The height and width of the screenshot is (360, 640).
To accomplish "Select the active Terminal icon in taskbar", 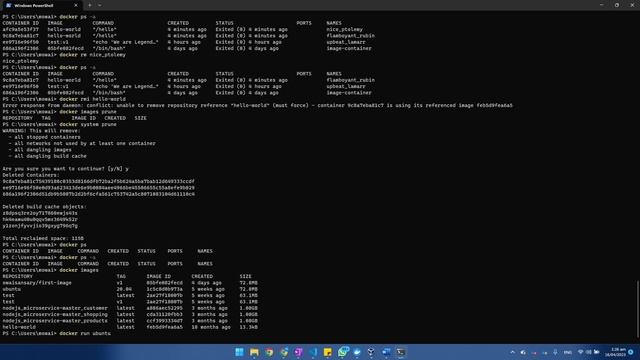I will [401, 352].
